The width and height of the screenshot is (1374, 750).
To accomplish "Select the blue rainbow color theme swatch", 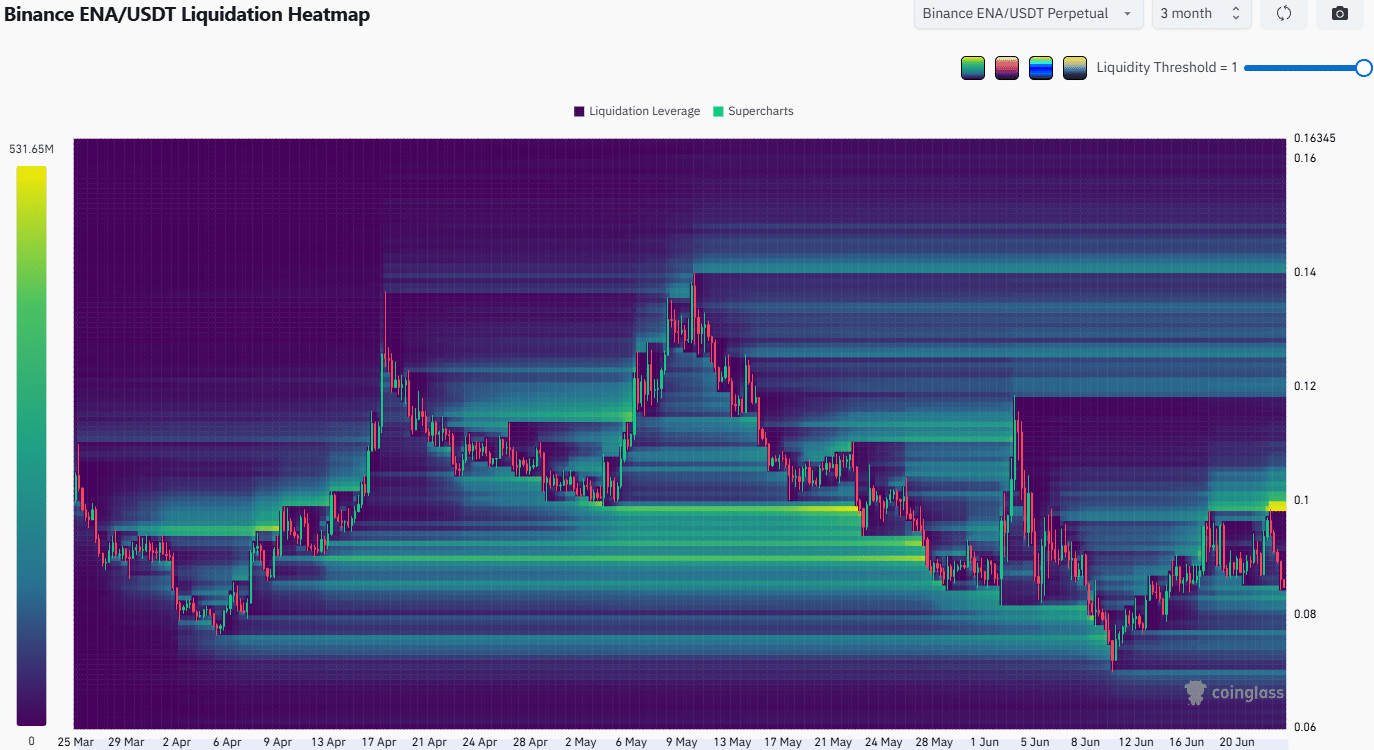I will [x=1041, y=68].
